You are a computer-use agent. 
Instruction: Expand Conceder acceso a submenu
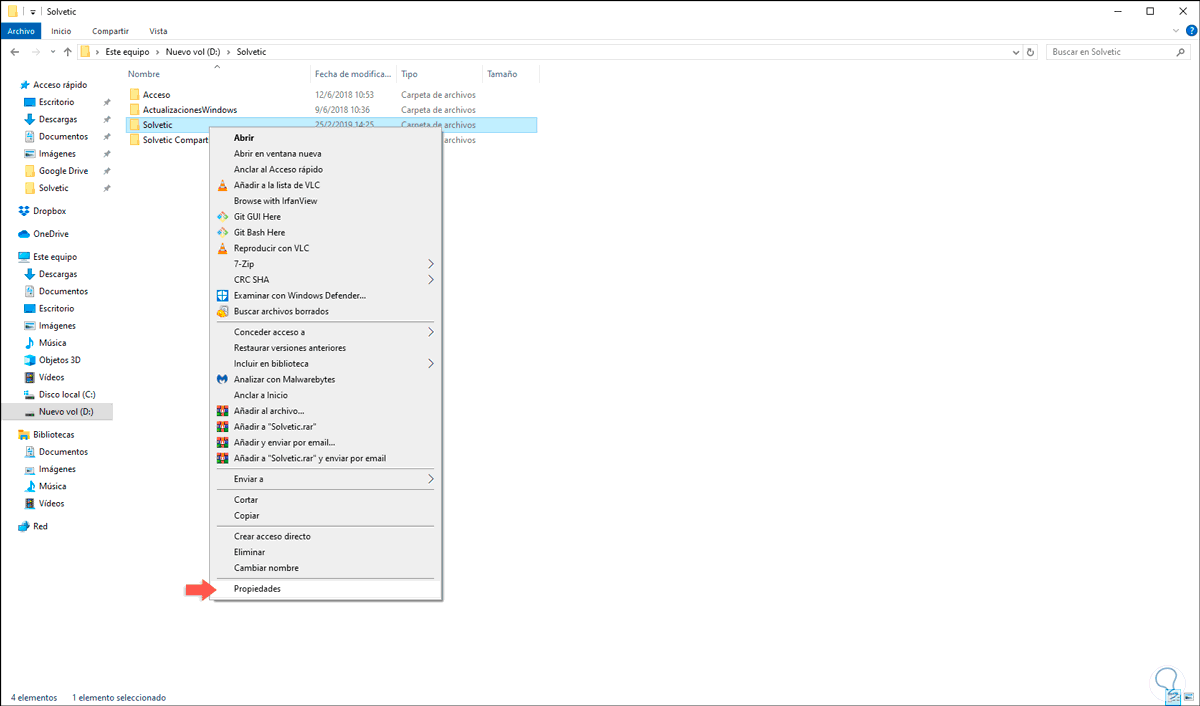(431, 332)
